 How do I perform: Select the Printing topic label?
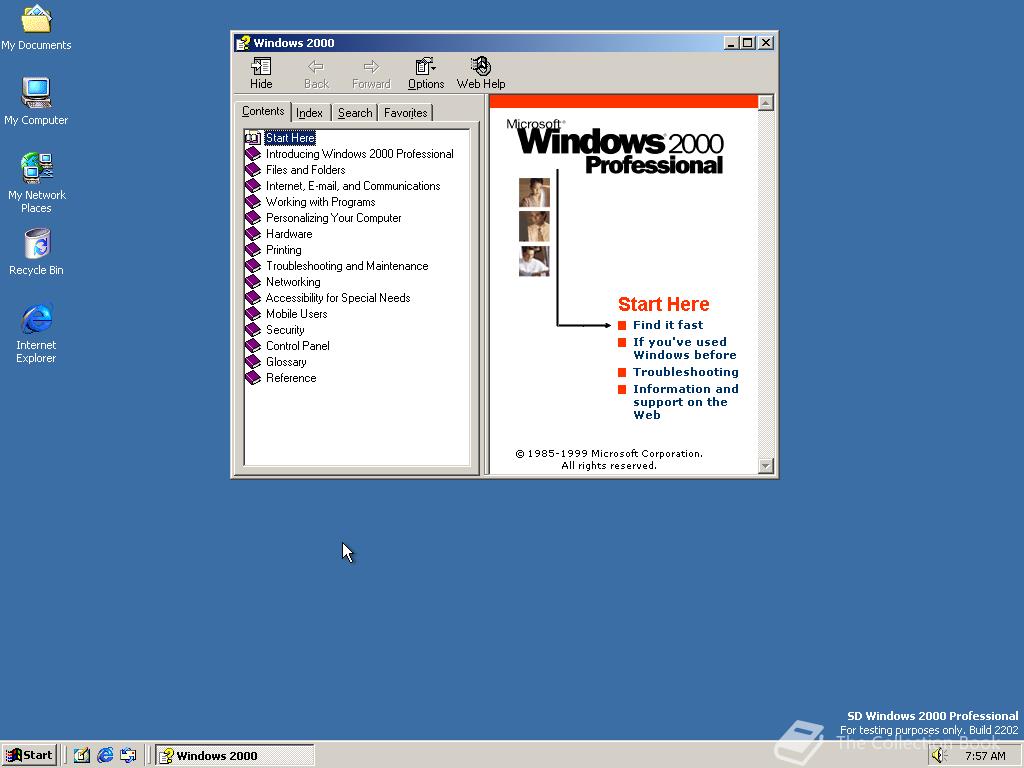pos(283,250)
